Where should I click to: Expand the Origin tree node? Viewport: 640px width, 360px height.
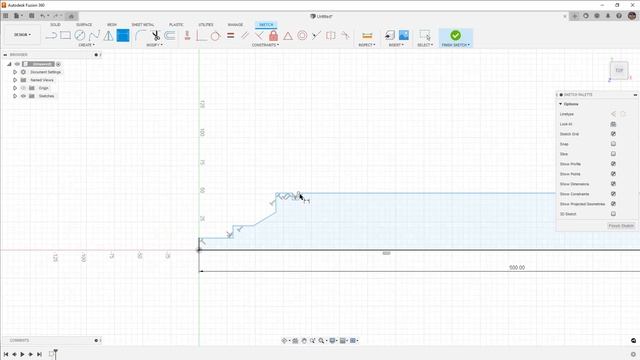click(x=15, y=88)
